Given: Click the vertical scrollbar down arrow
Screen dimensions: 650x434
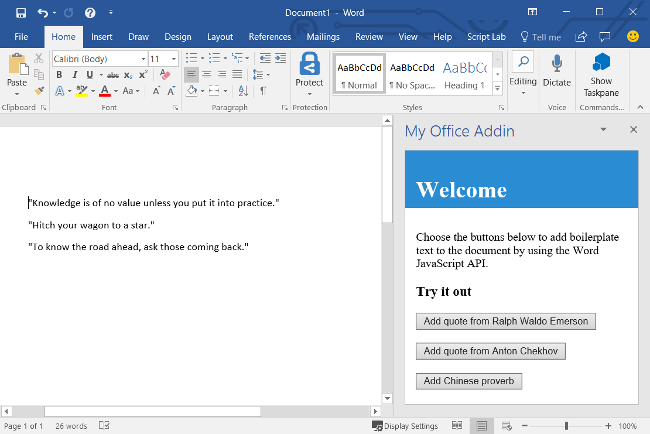Looking at the screenshot, I should [387, 398].
